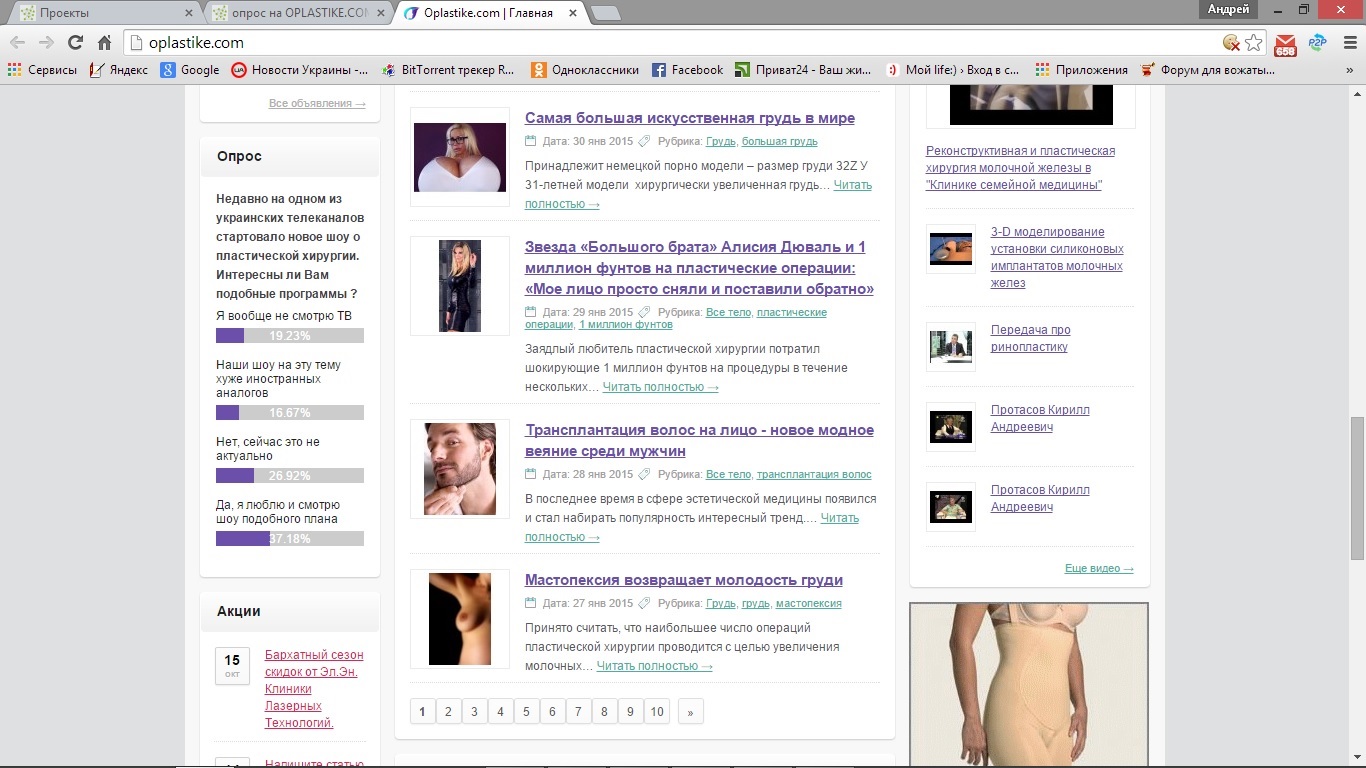Screen dimensions: 1366x768
Task: Click the 1 миллион фунтов rubric tag
Action: tap(626, 325)
